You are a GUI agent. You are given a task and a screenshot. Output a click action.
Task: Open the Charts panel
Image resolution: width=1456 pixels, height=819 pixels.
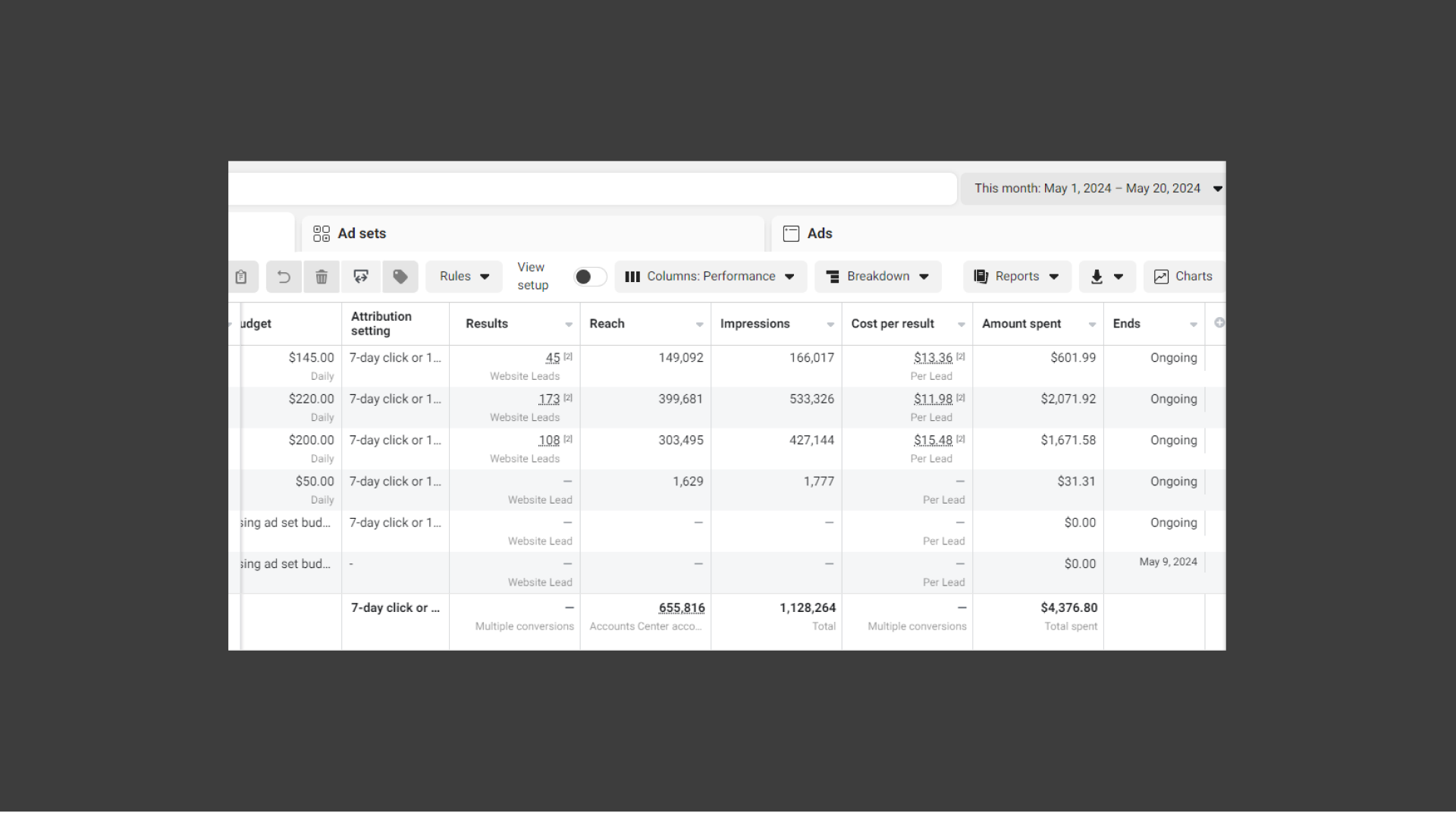click(x=1183, y=277)
